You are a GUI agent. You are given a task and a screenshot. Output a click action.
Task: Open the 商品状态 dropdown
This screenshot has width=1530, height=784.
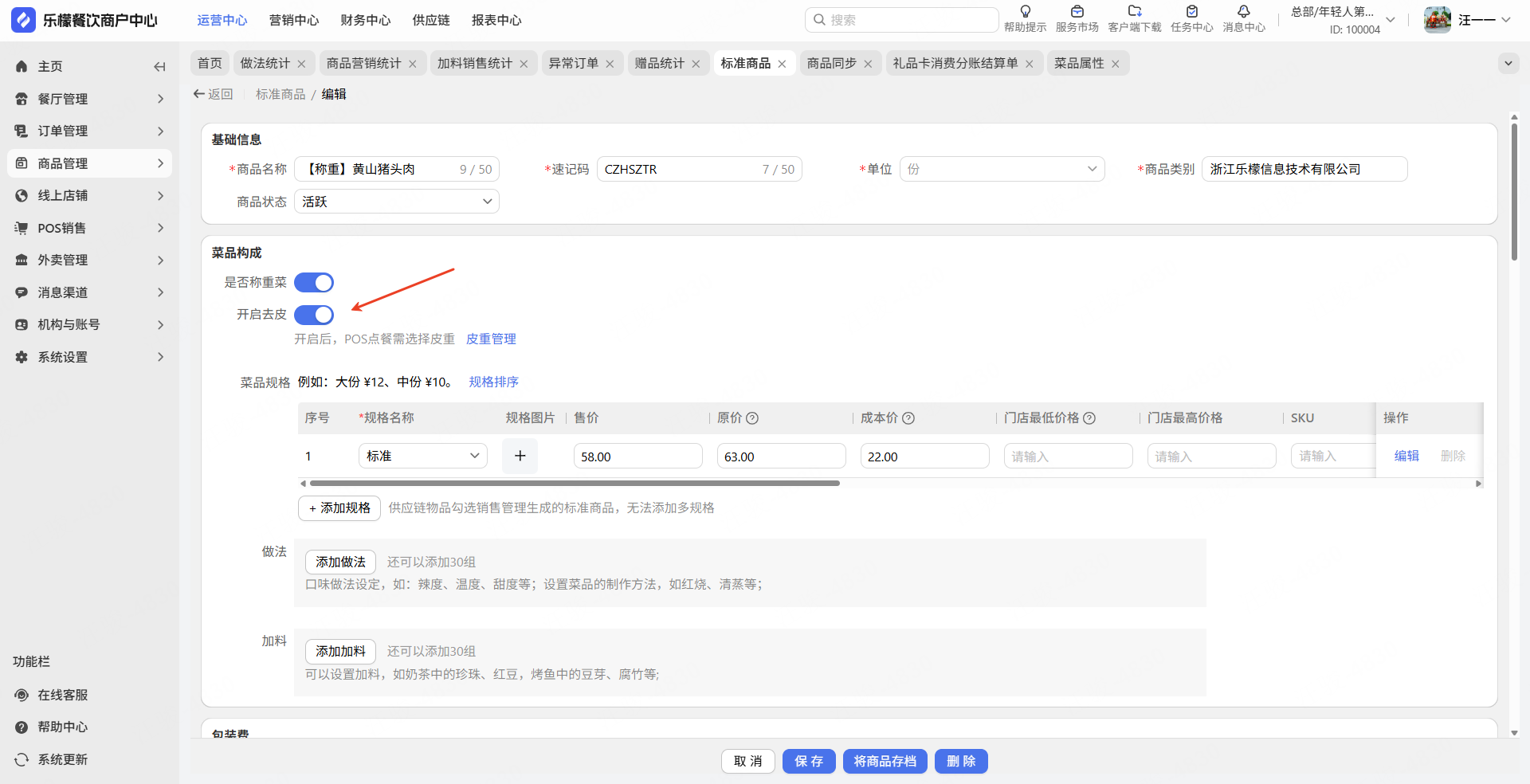(396, 202)
